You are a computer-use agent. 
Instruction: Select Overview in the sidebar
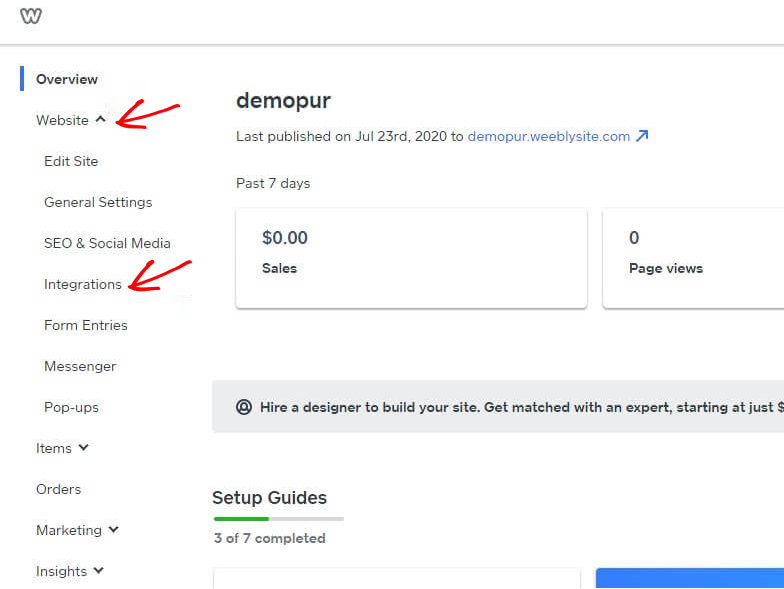pos(66,79)
